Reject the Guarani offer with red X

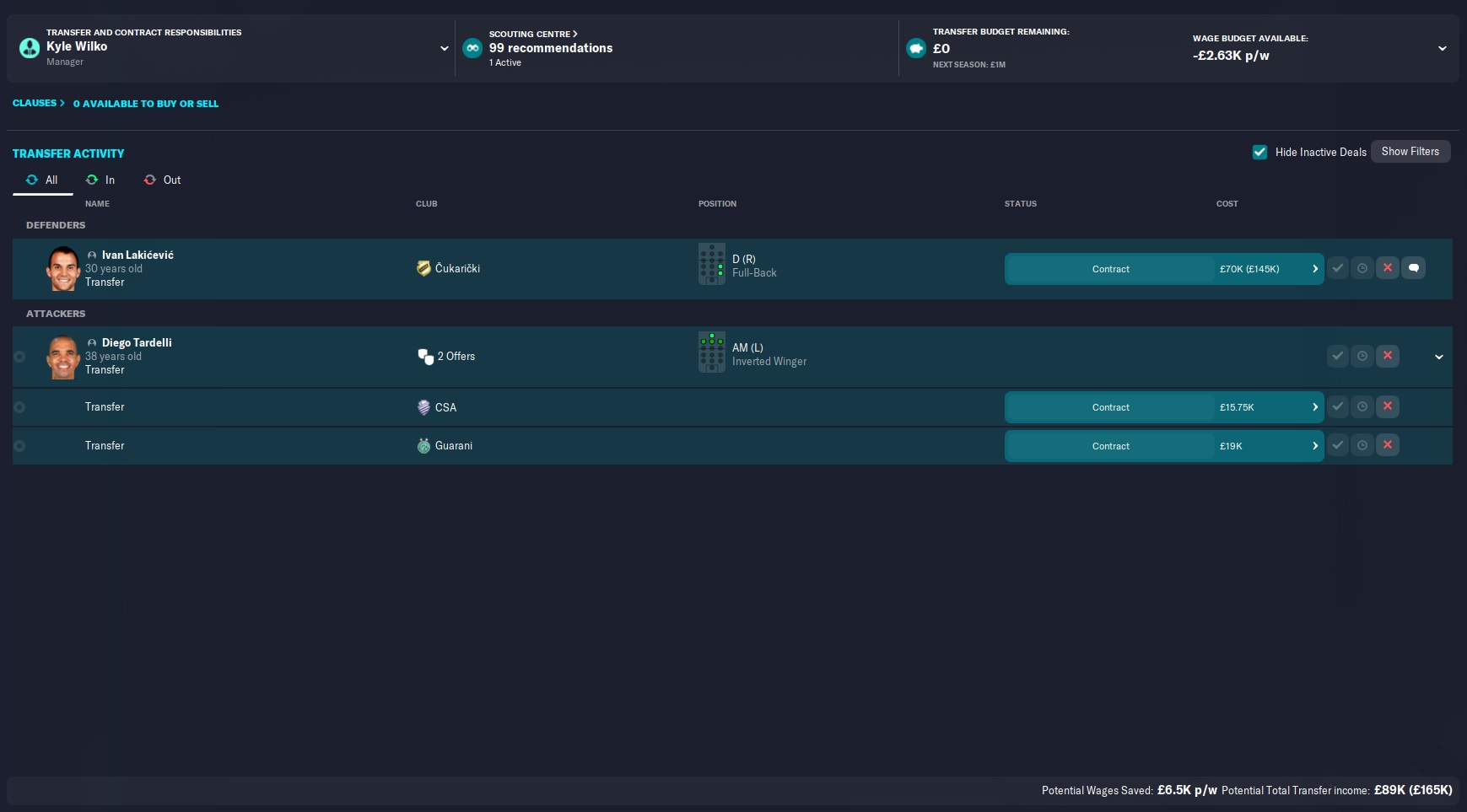[1387, 445]
